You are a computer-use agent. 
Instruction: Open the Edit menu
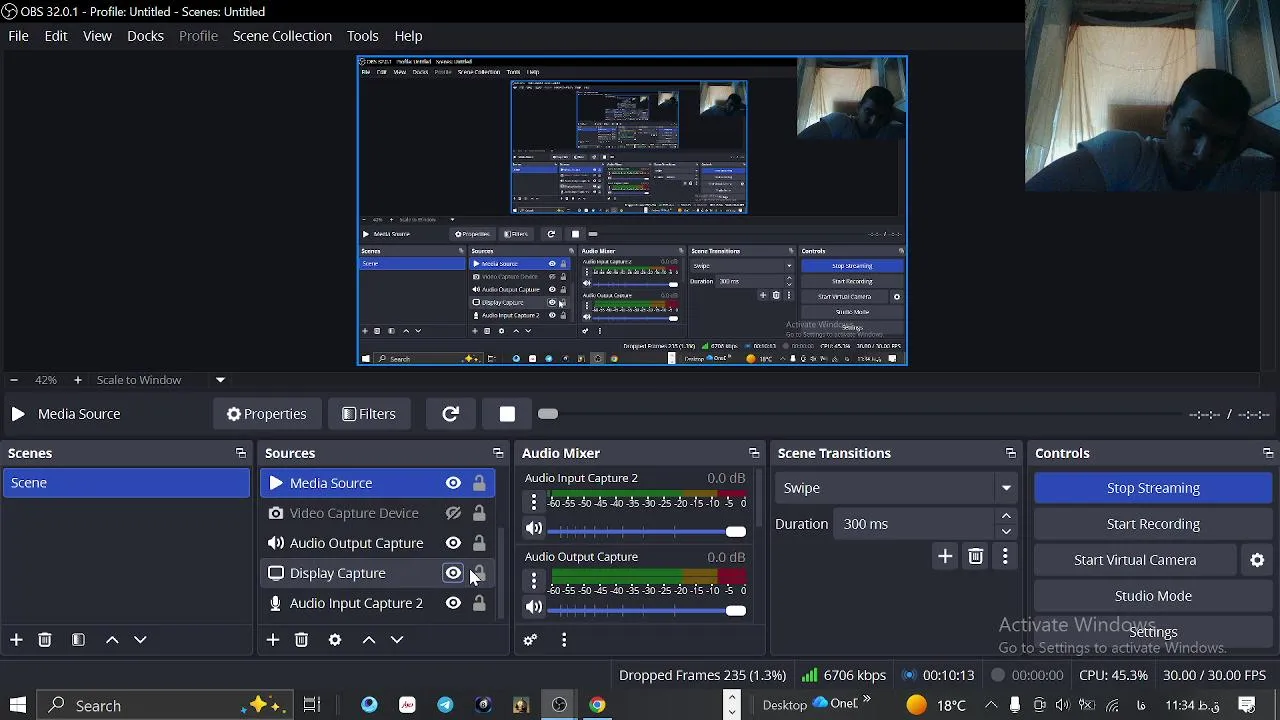pos(56,36)
